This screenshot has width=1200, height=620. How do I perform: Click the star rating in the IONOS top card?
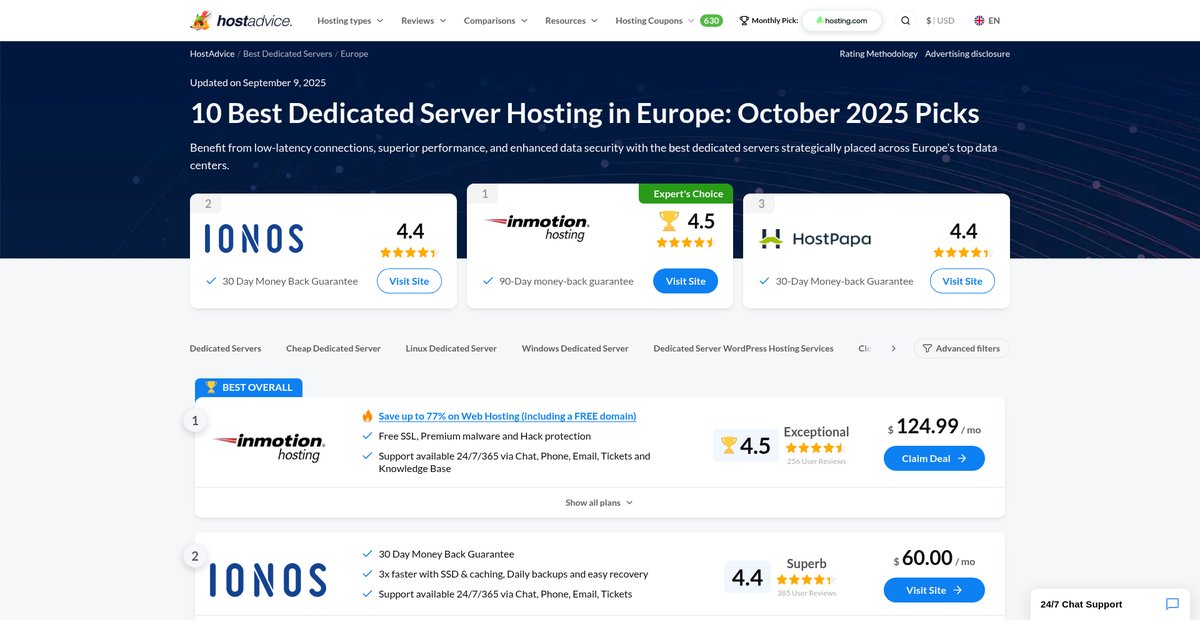tap(409, 253)
